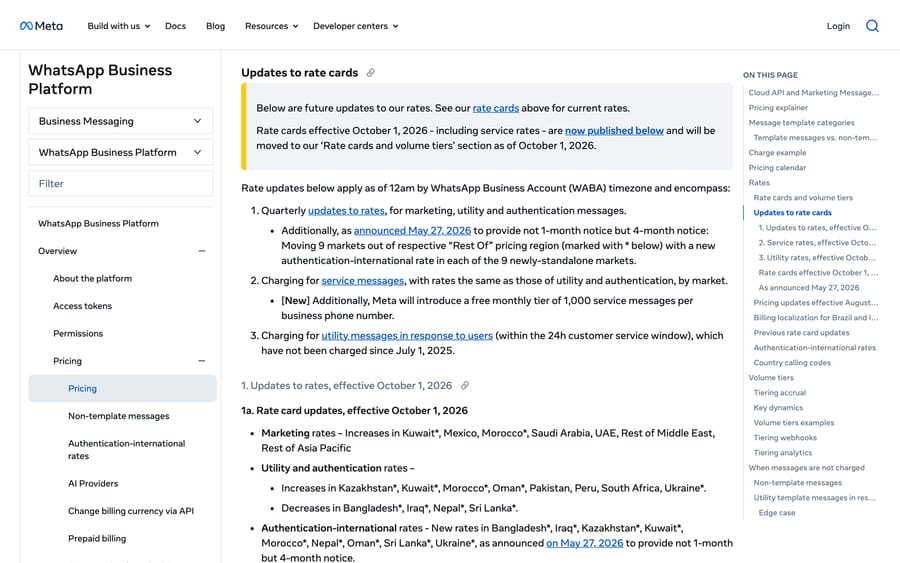Jump to Template messages vs. non-template entry
Image resolution: width=900 pixels, height=563 pixels.
tap(815, 138)
